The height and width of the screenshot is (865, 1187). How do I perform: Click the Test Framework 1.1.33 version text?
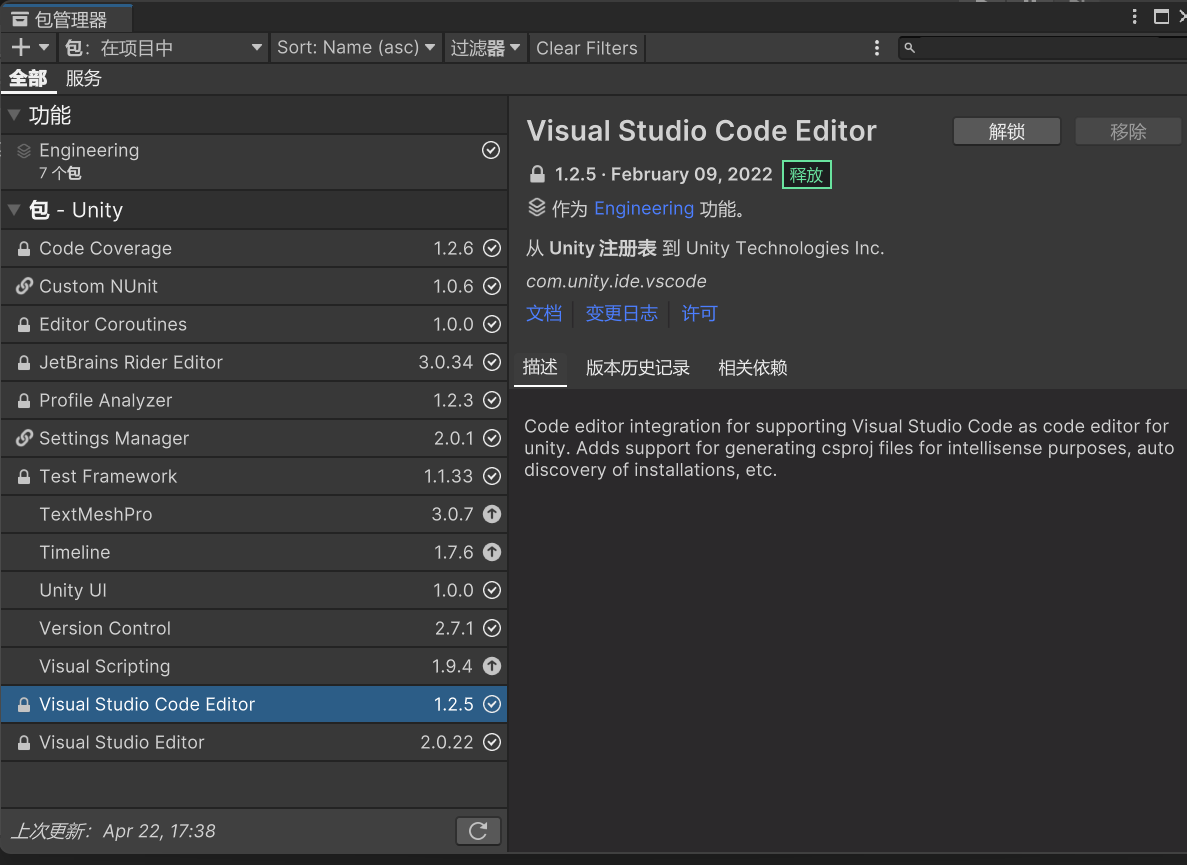coord(448,476)
